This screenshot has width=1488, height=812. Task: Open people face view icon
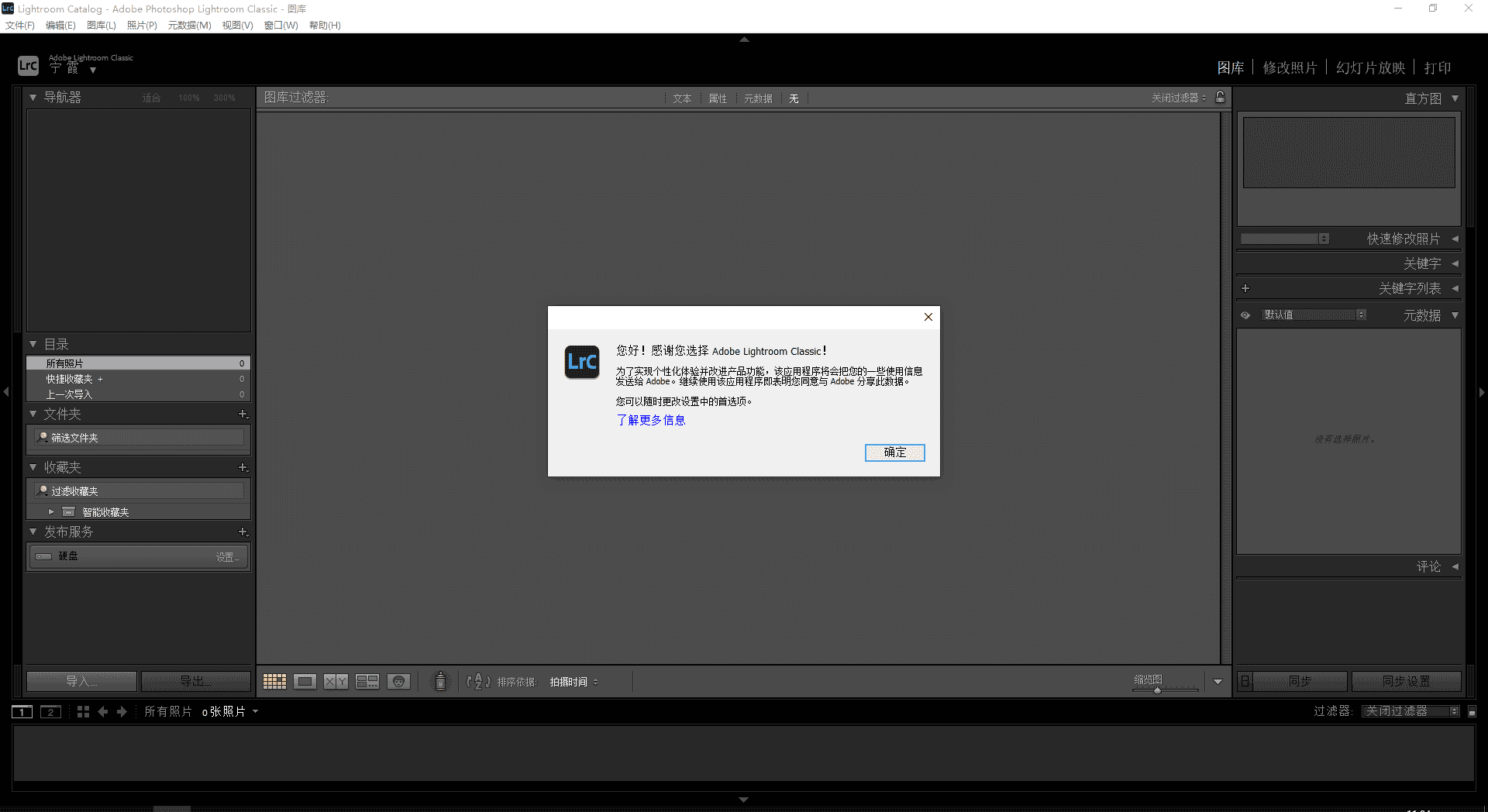pos(398,682)
